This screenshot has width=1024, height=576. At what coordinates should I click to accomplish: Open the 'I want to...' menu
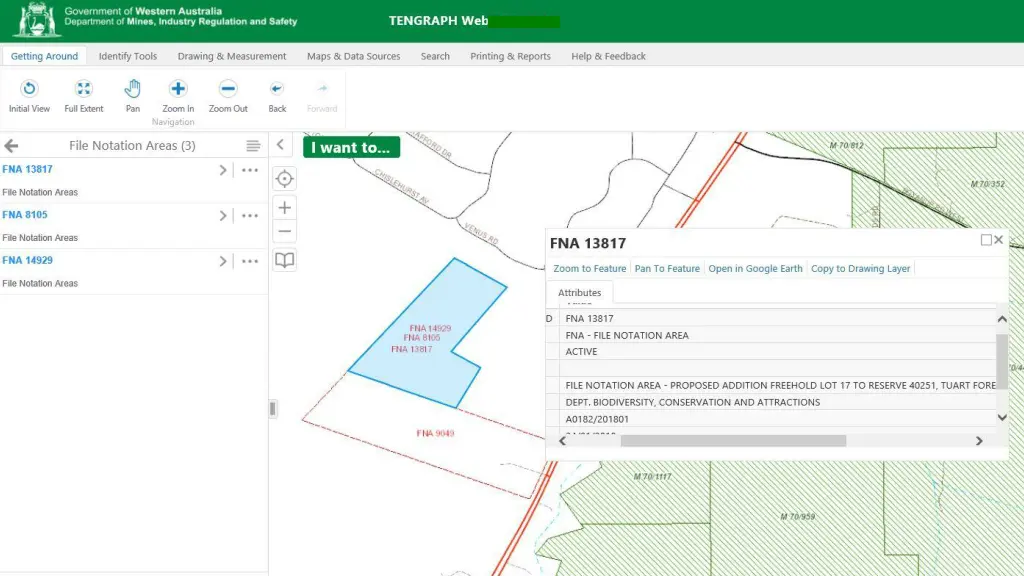coord(351,148)
